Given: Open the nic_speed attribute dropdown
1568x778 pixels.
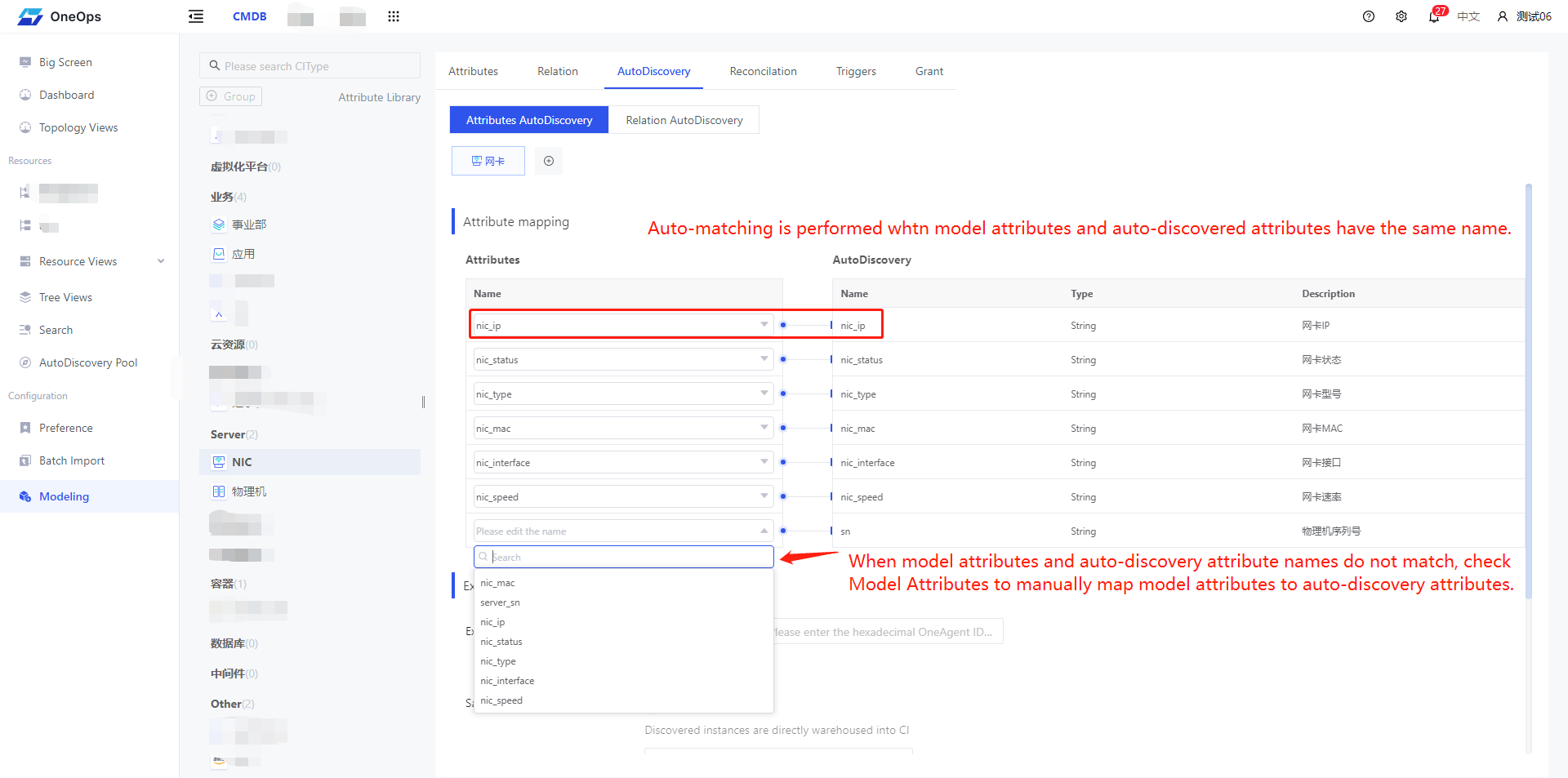Looking at the screenshot, I should point(623,496).
